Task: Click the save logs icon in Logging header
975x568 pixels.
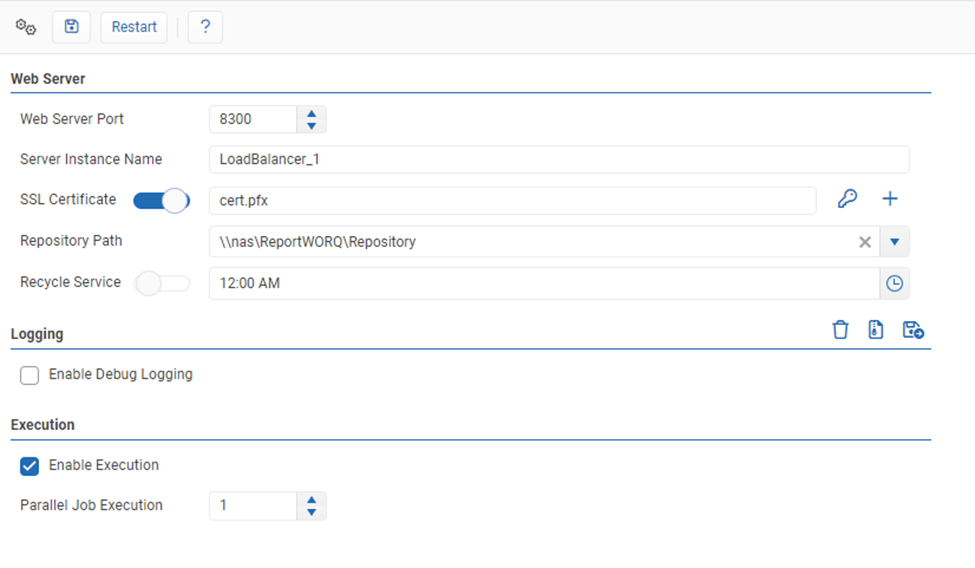Action: [x=913, y=330]
